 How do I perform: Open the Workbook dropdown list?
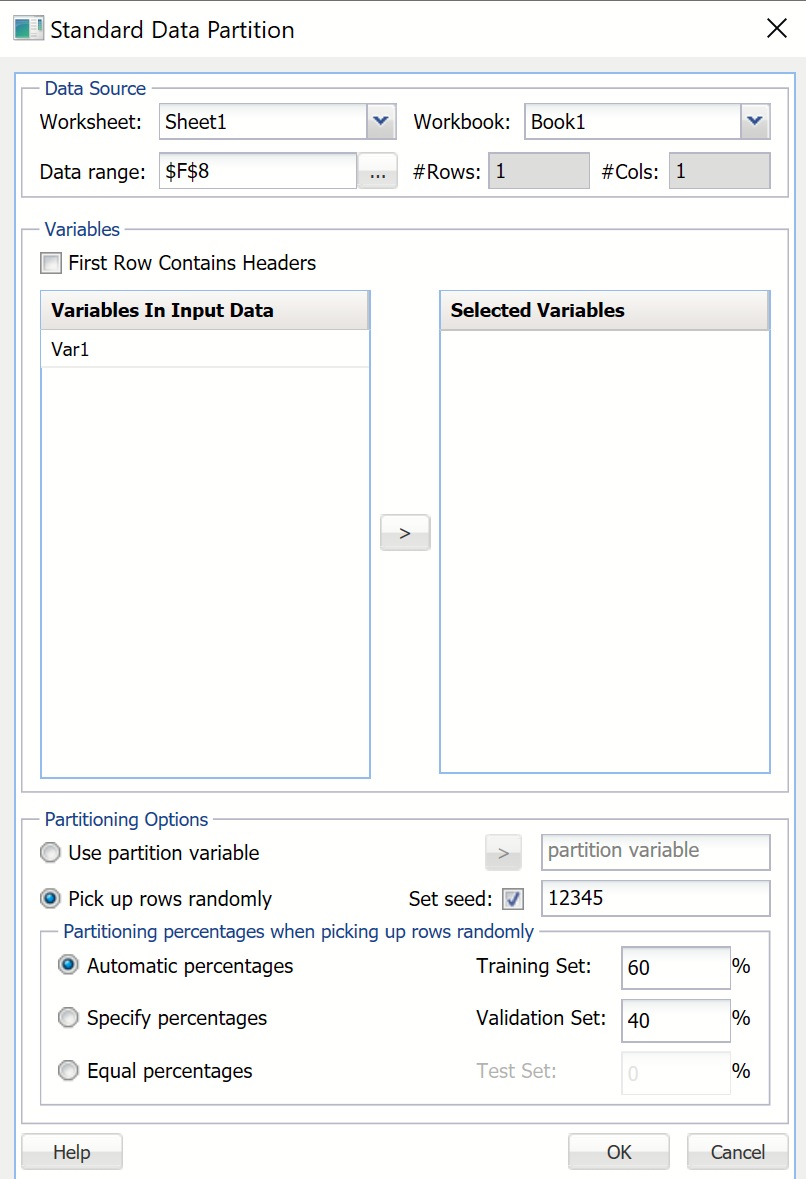[754, 123]
